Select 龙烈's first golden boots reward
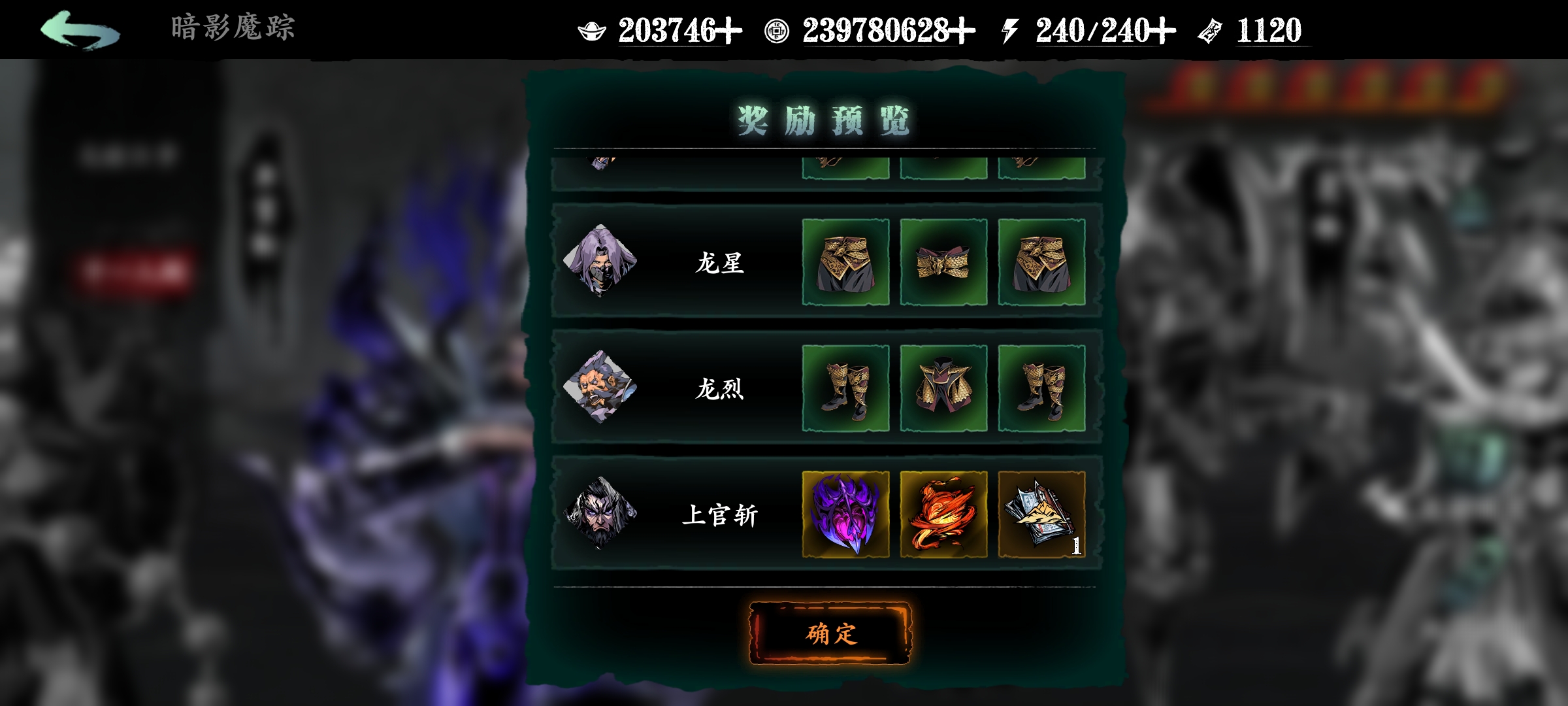The image size is (1568, 706). pyautogui.click(x=845, y=388)
